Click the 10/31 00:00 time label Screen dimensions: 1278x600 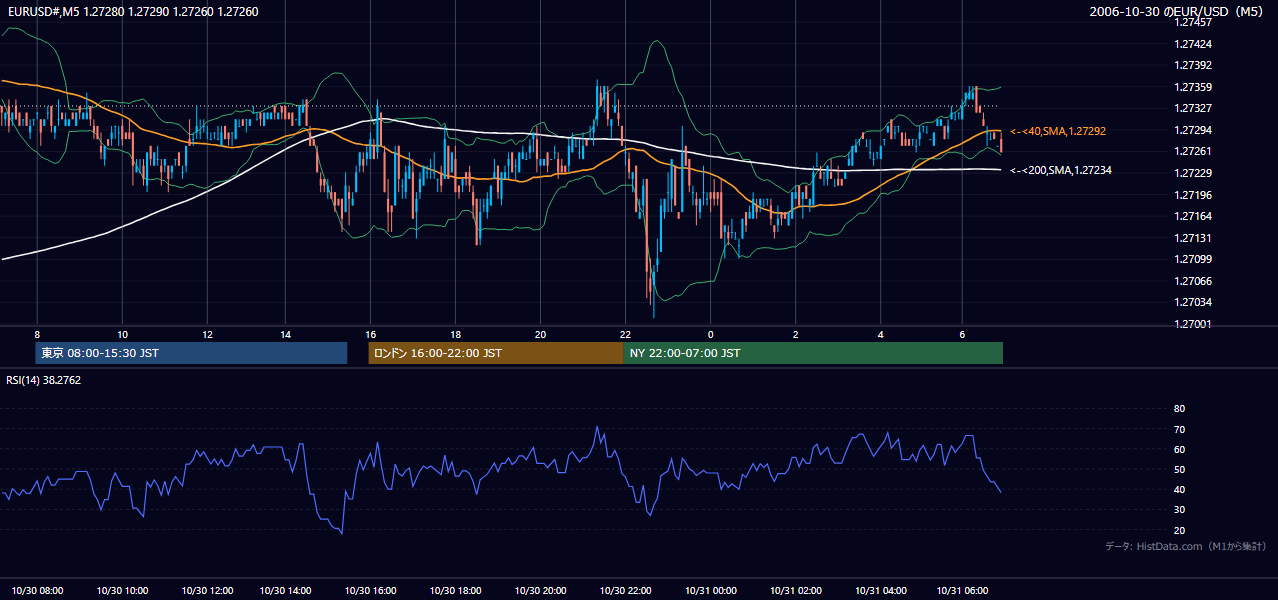coord(710,590)
